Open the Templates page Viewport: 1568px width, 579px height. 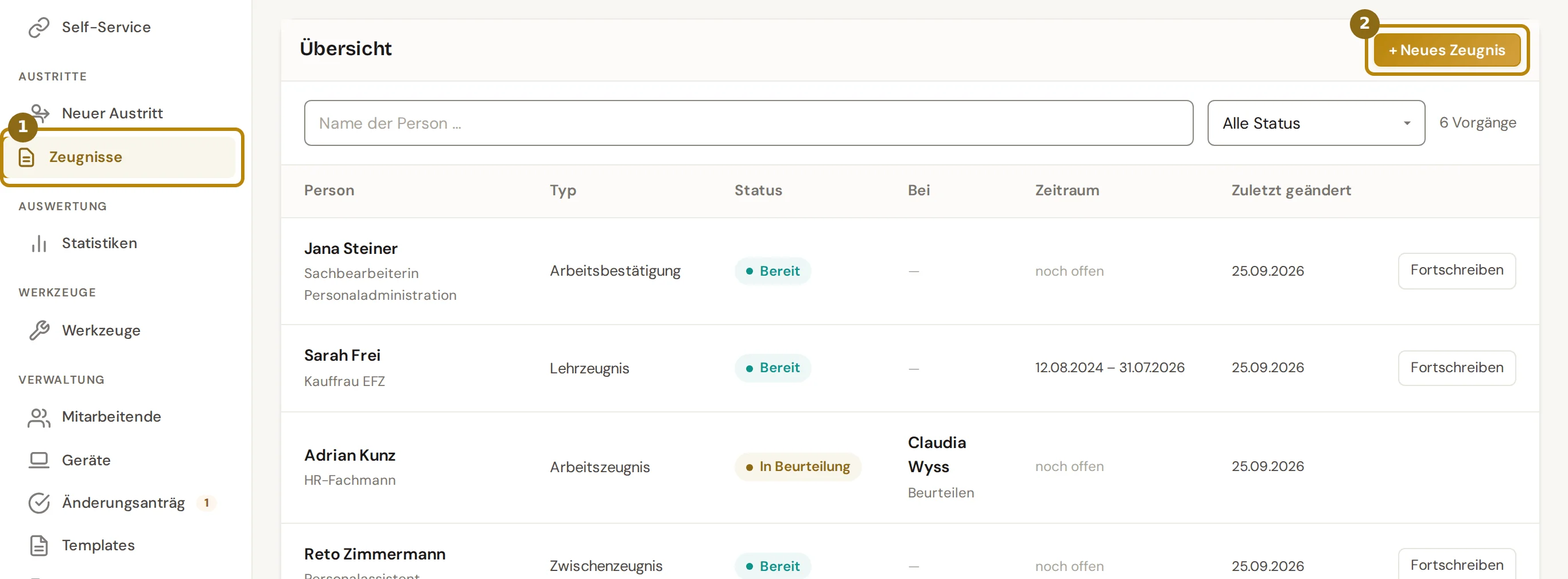pos(98,546)
